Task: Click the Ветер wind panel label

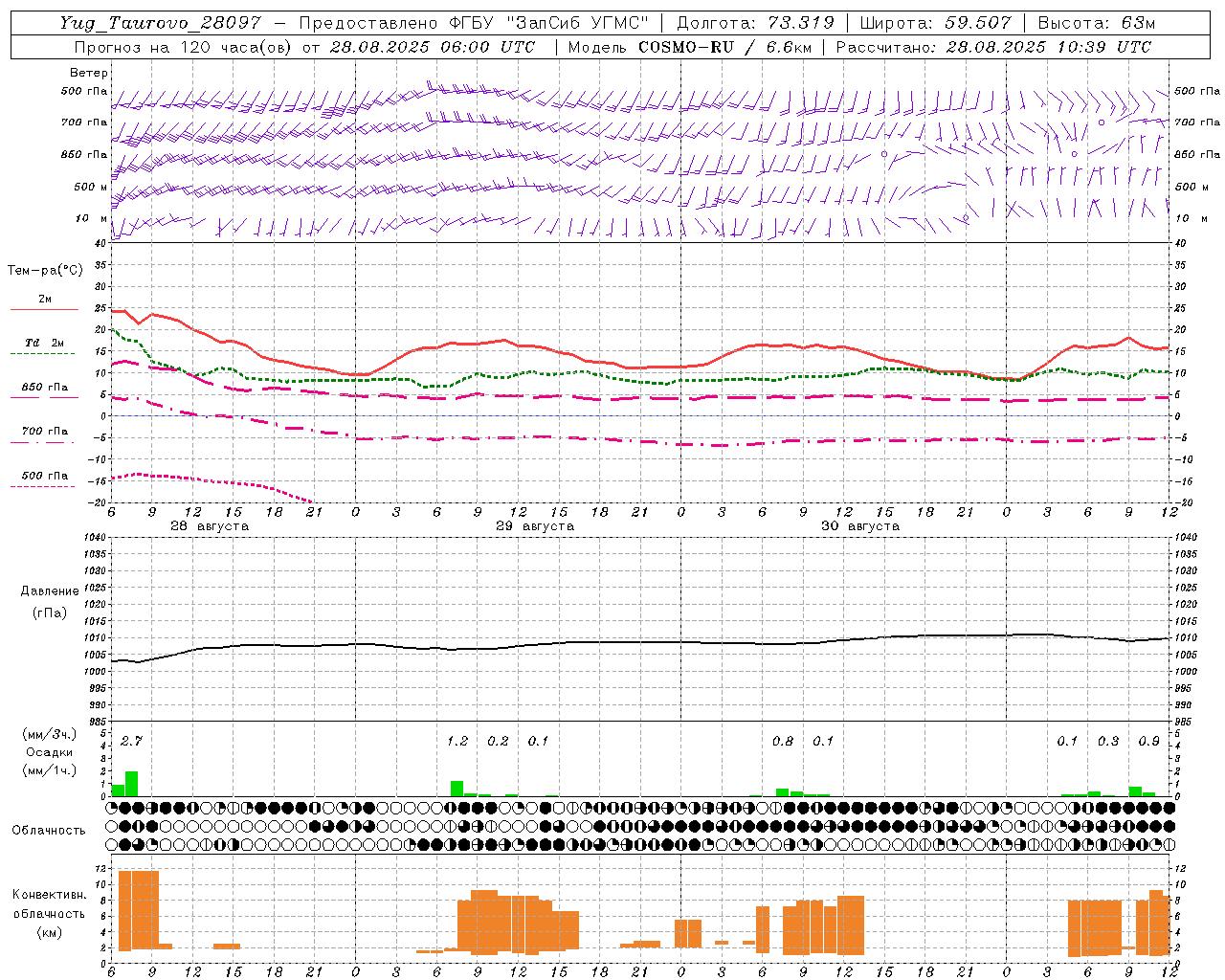Action: pos(89,73)
